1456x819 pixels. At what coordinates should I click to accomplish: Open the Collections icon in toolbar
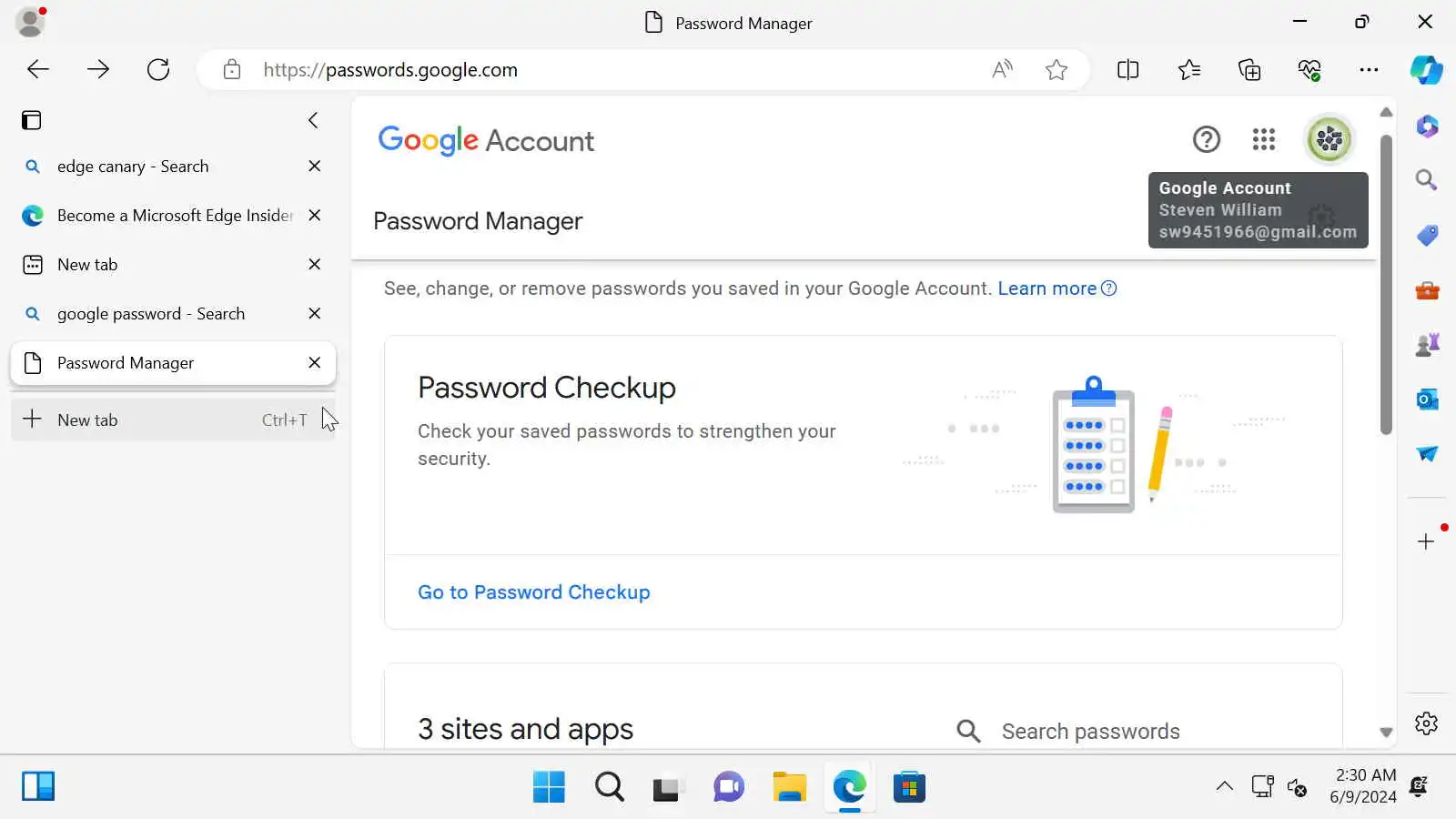[x=1249, y=69]
